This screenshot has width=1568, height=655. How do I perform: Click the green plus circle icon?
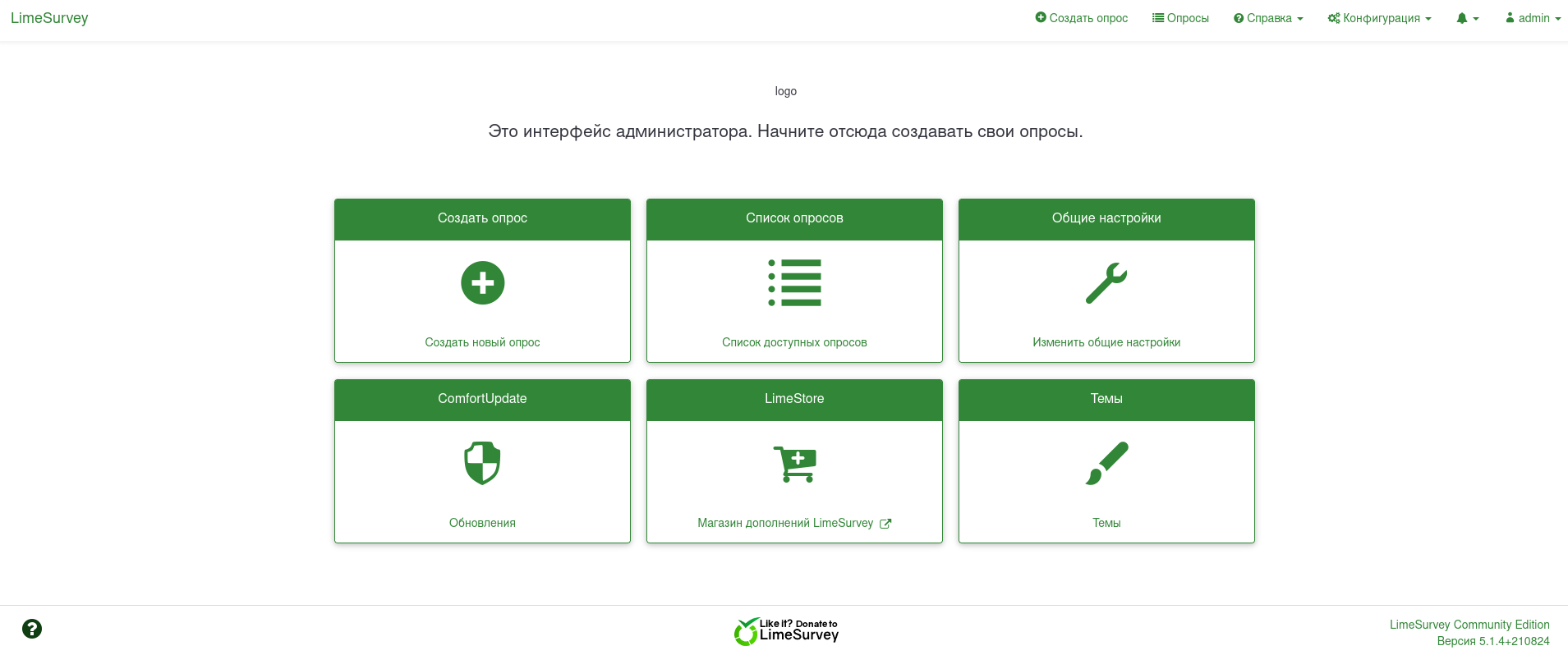(x=482, y=283)
